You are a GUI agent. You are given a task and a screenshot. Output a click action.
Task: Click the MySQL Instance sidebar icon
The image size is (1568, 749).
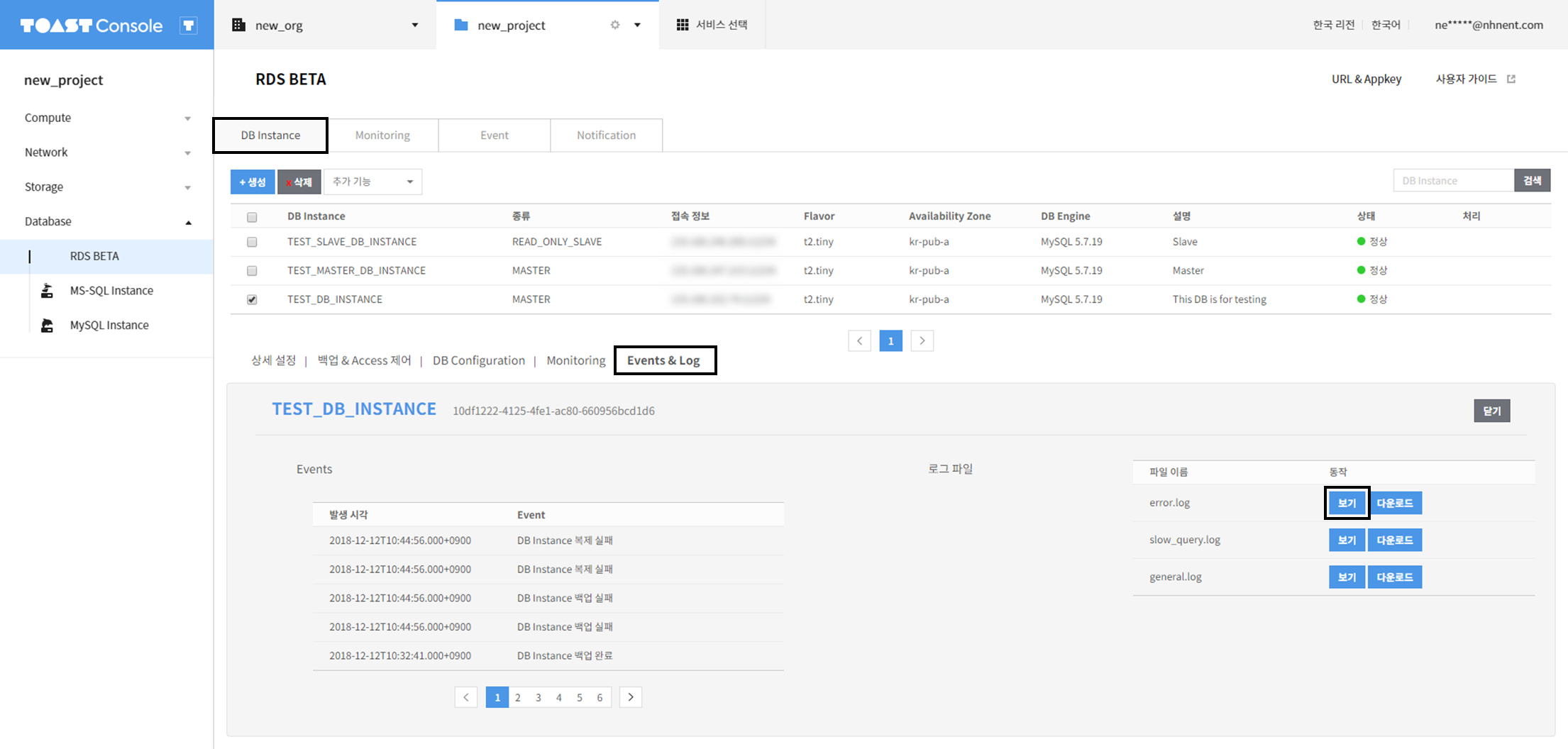(47, 326)
